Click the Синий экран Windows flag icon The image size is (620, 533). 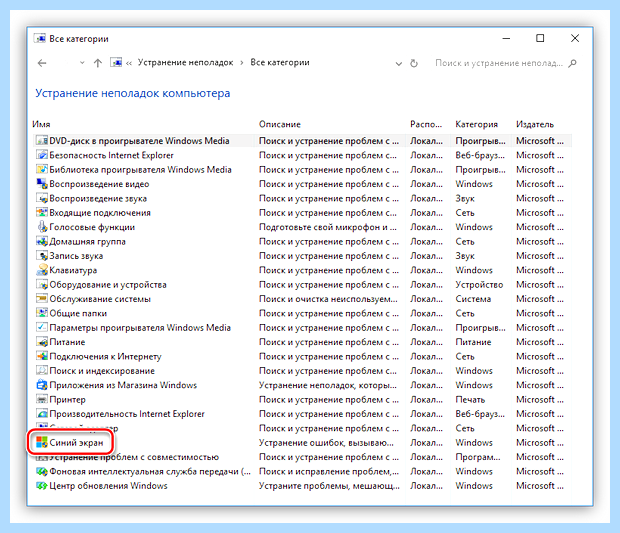click(42, 442)
